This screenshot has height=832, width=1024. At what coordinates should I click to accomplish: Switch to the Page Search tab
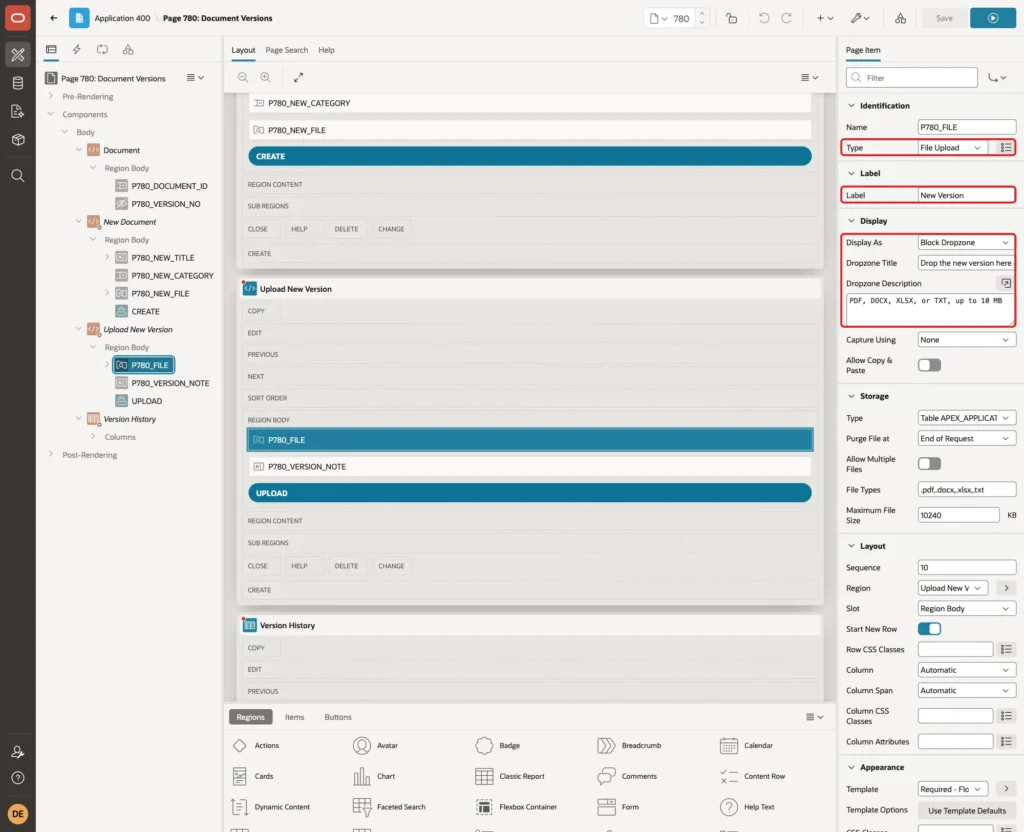[x=286, y=50]
